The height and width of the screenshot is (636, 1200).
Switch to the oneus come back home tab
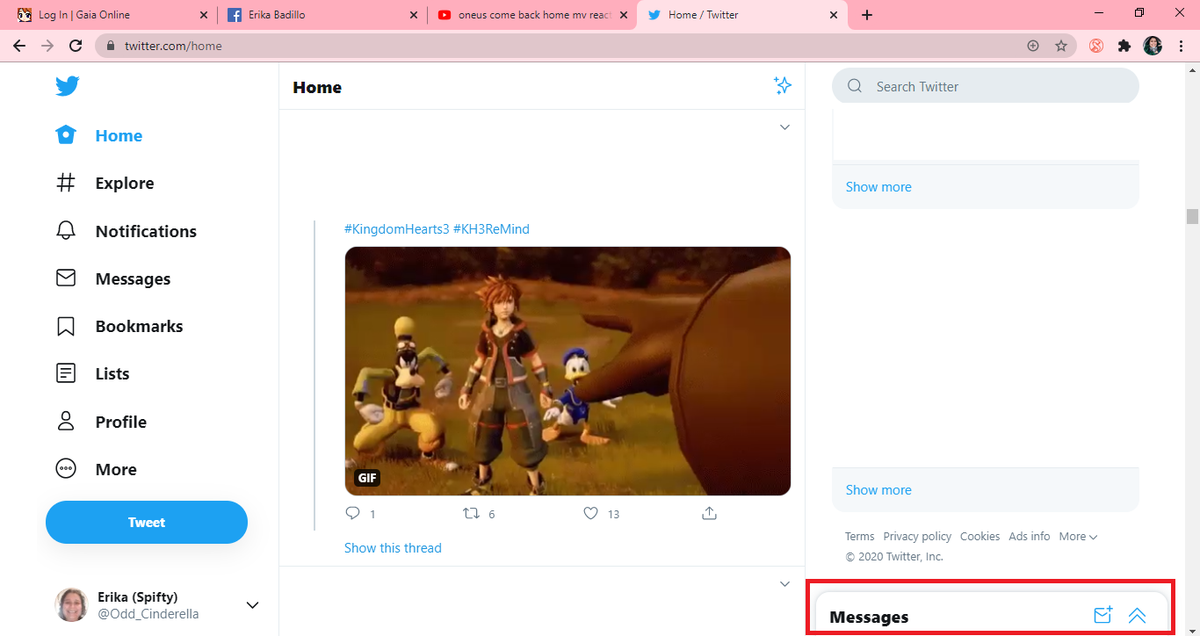coord(530,15)
